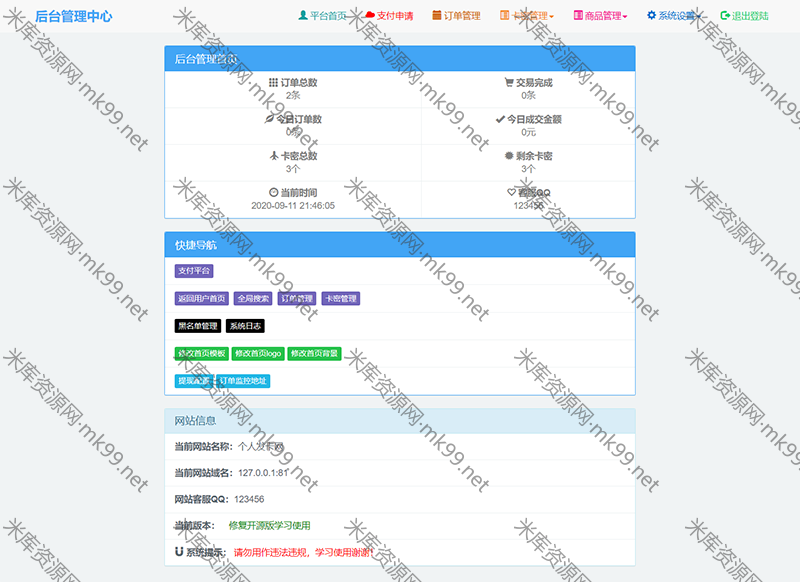Click the magnet icon by 系统提示
Viewport: 800px width, 582px height.
(x=179, y=551)
